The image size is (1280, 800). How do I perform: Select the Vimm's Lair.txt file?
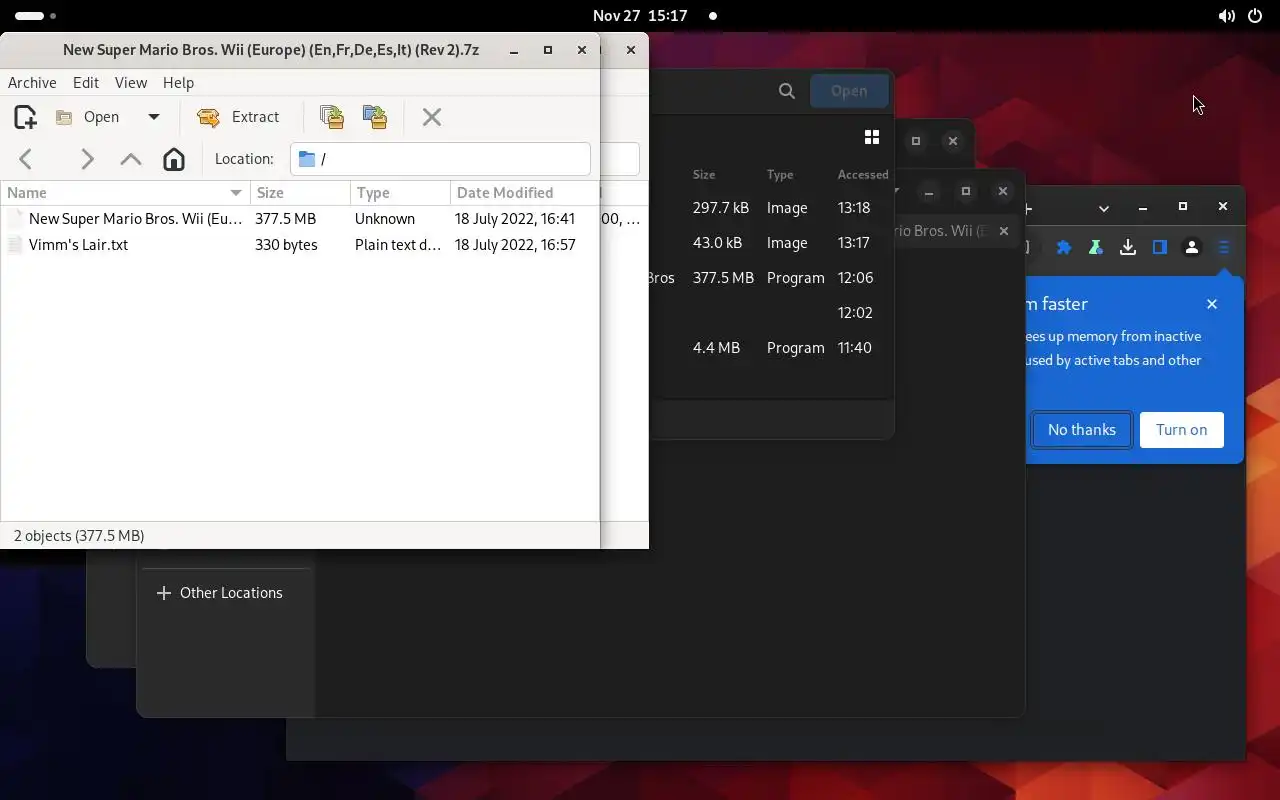coord(300,245)
